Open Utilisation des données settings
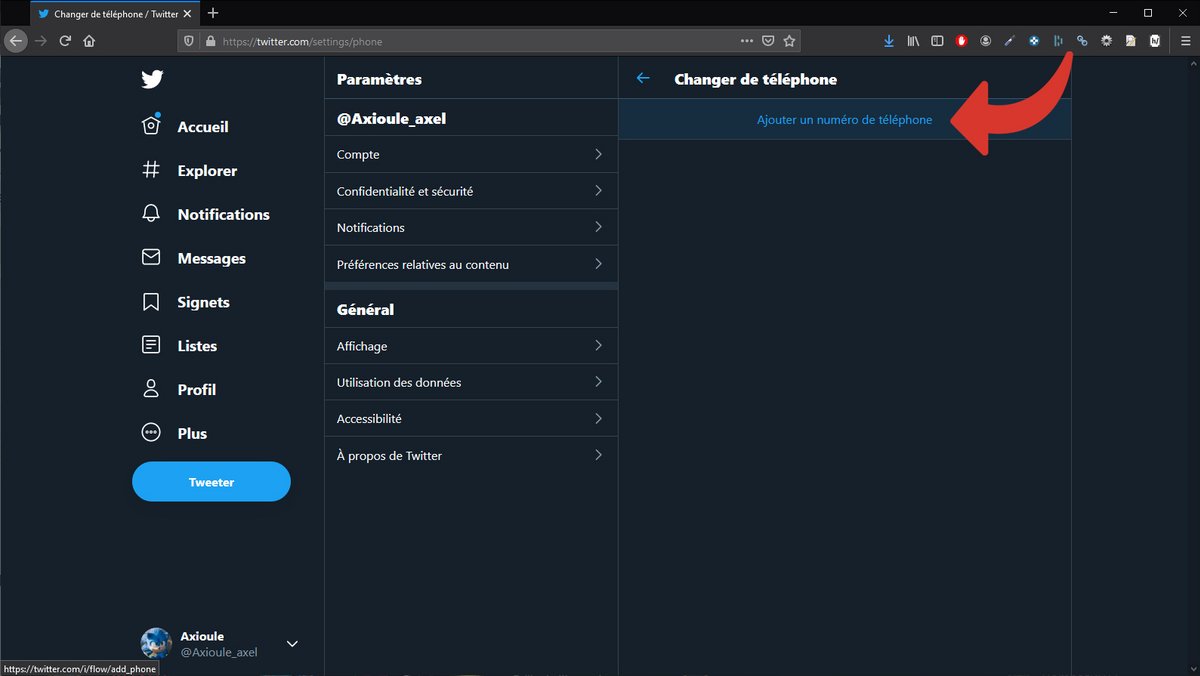This screenshot has height=676, width=1200. click(x=471, y=382)
